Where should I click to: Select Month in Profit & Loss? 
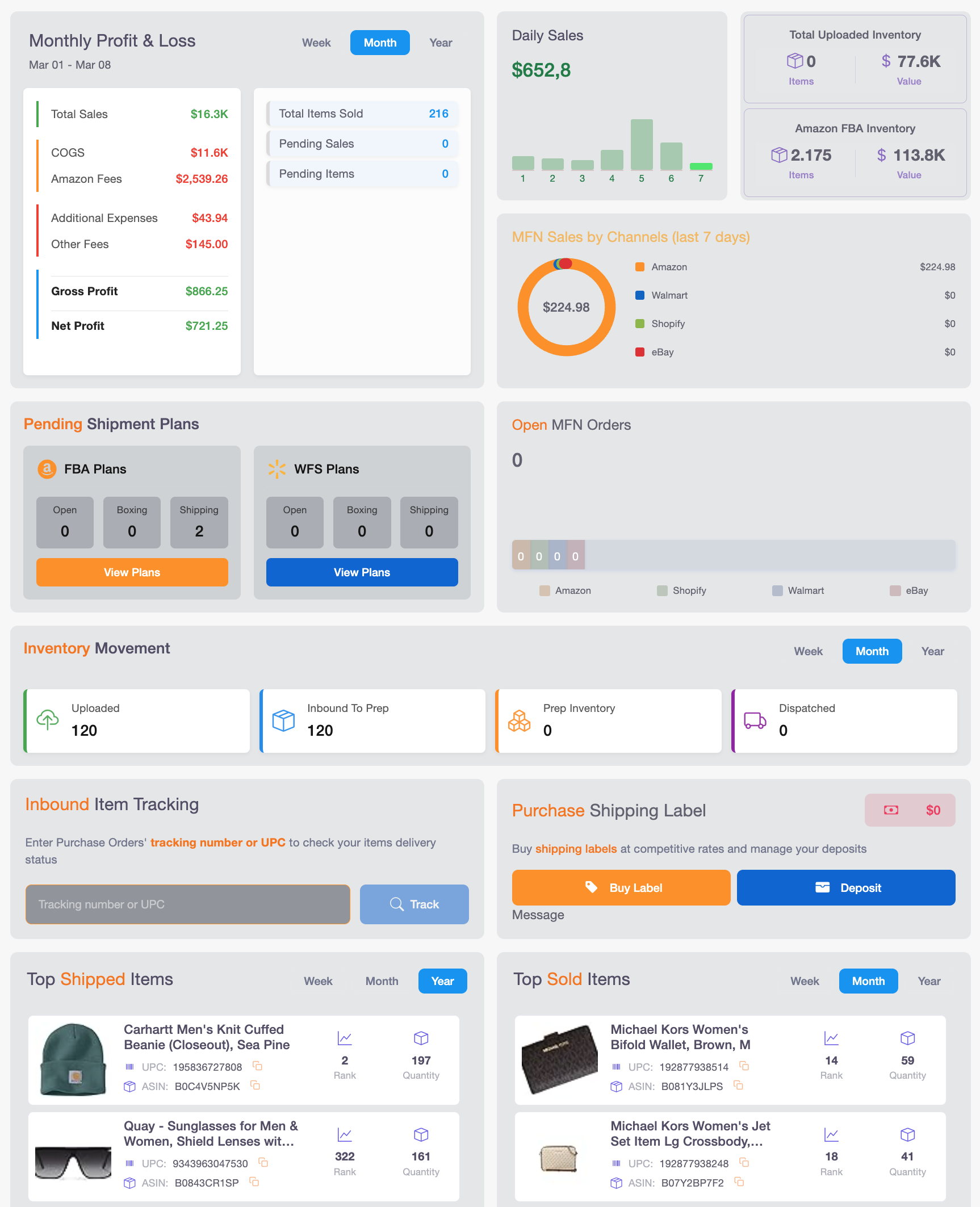point(380,43)
